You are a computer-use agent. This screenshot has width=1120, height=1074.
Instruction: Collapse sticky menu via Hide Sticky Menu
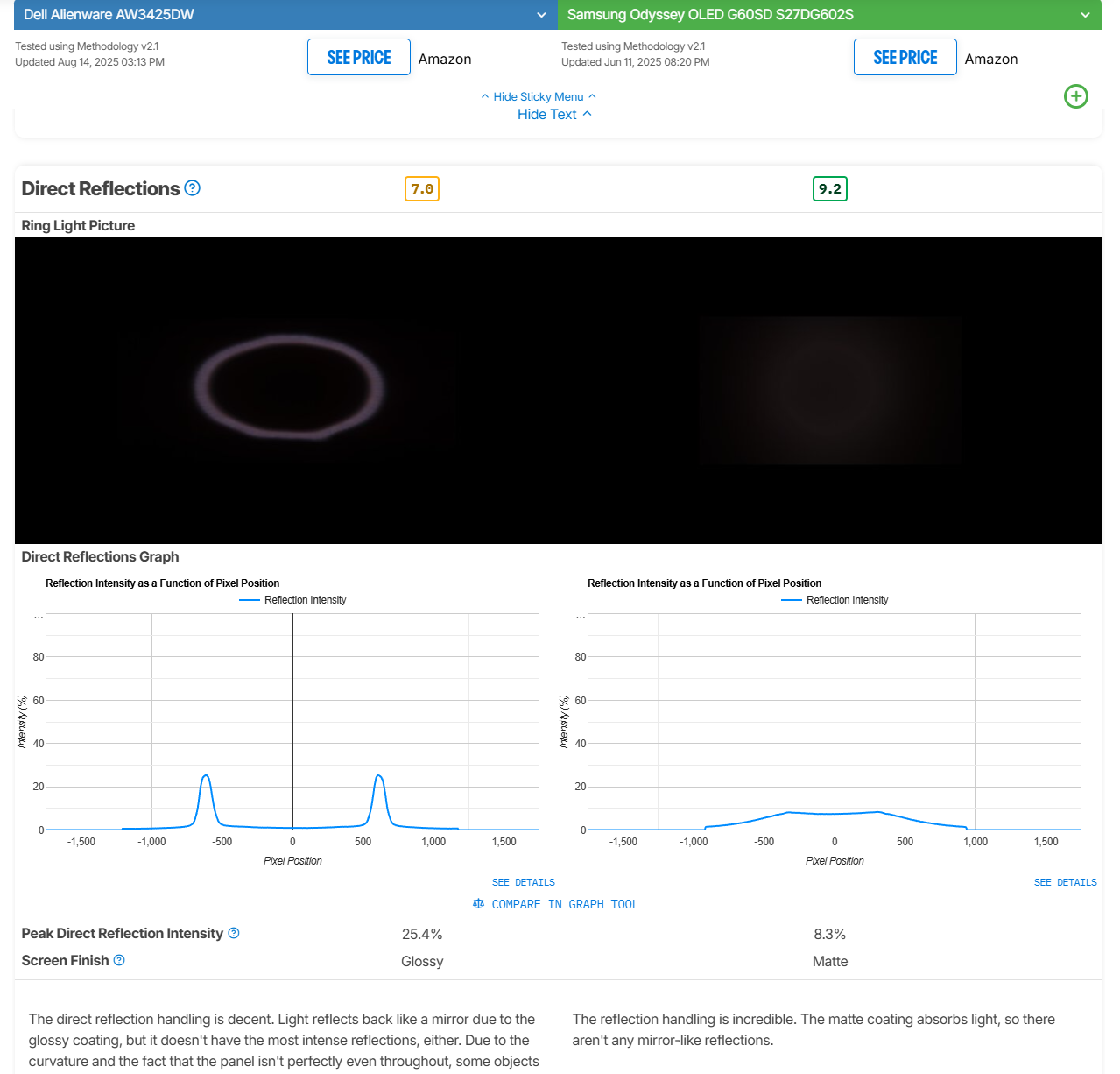[539, 96]
